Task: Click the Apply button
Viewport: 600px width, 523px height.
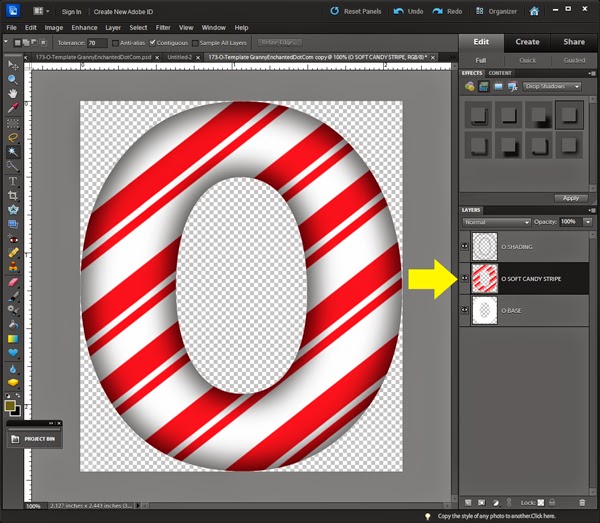Action: (571, 198)
